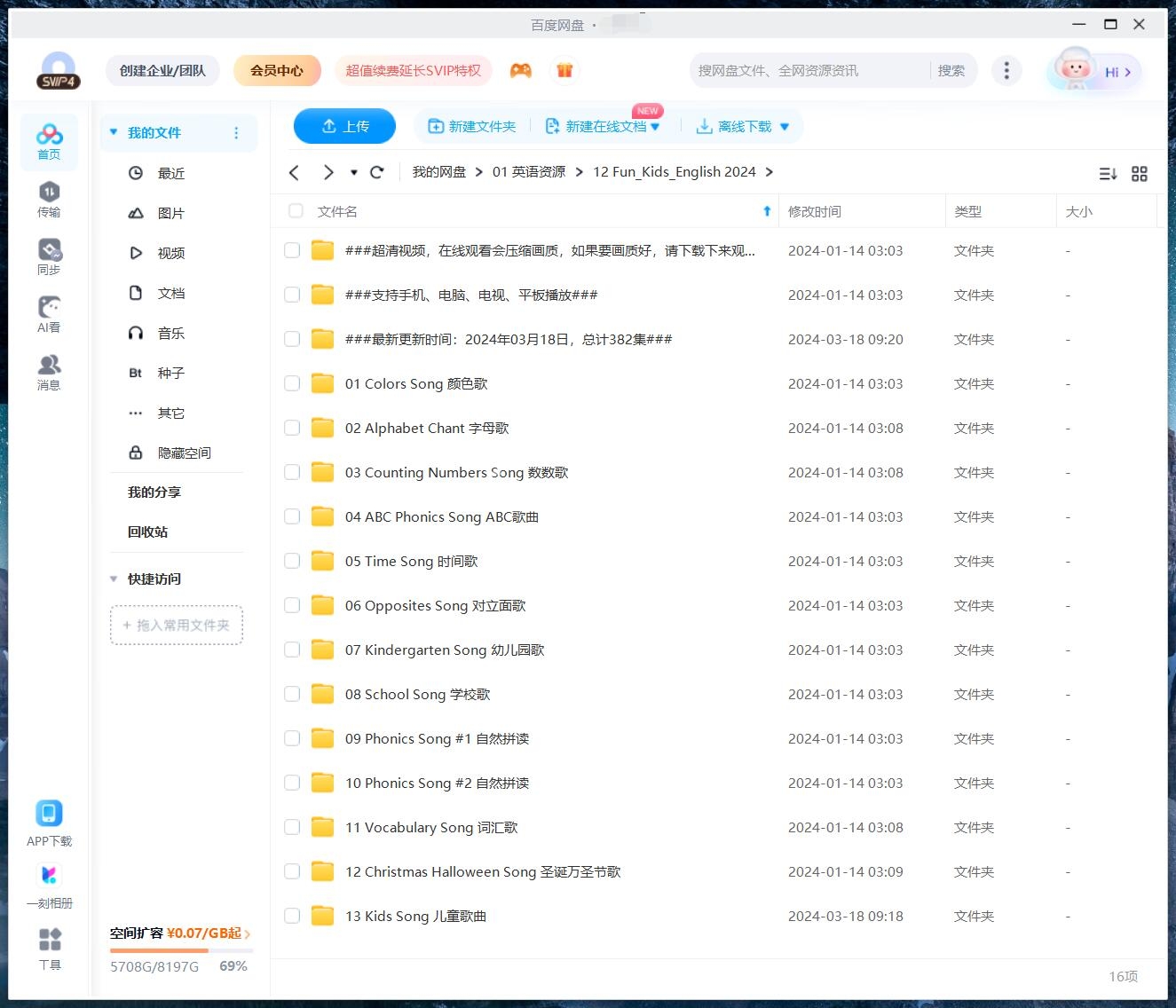Image resolution: width=1176 pixels, height=1008 pixels.
Task: Expand chevron after 01 英语资源 breadcrumb
Action: pyautogui.click(x=580, y=172)
